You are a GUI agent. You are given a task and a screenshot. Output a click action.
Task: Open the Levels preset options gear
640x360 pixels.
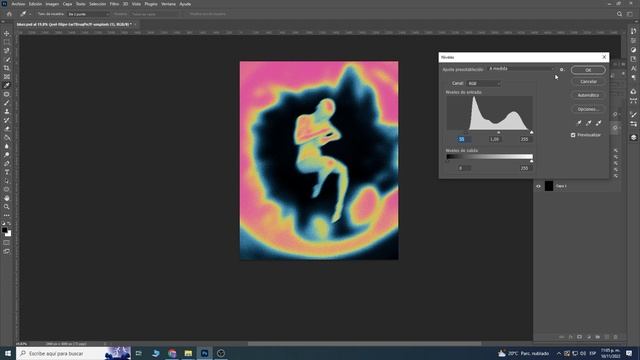pyautogui.click(x=562, y=69)
